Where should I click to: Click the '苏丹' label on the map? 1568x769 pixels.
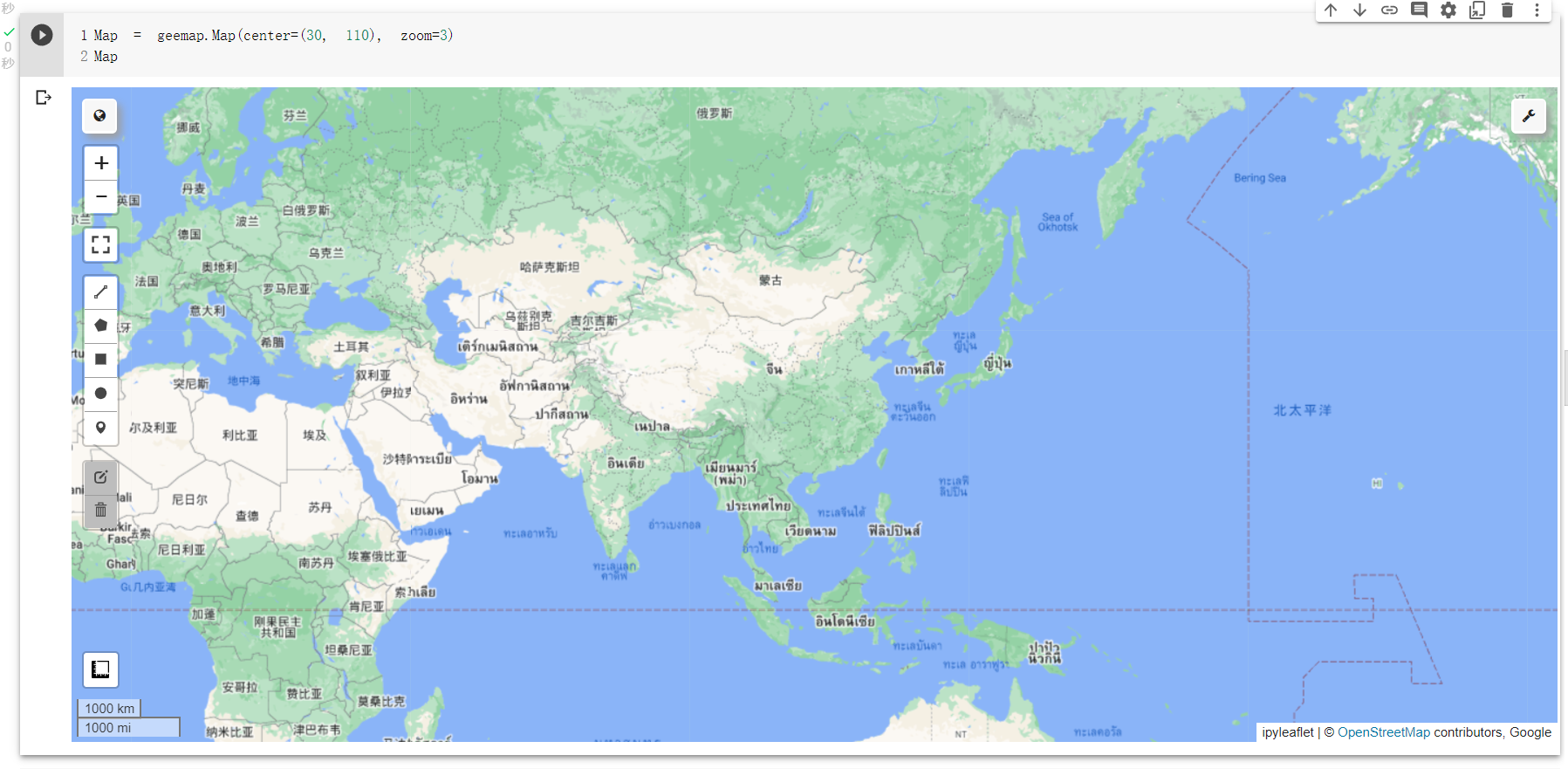click(x=320, y=507)
